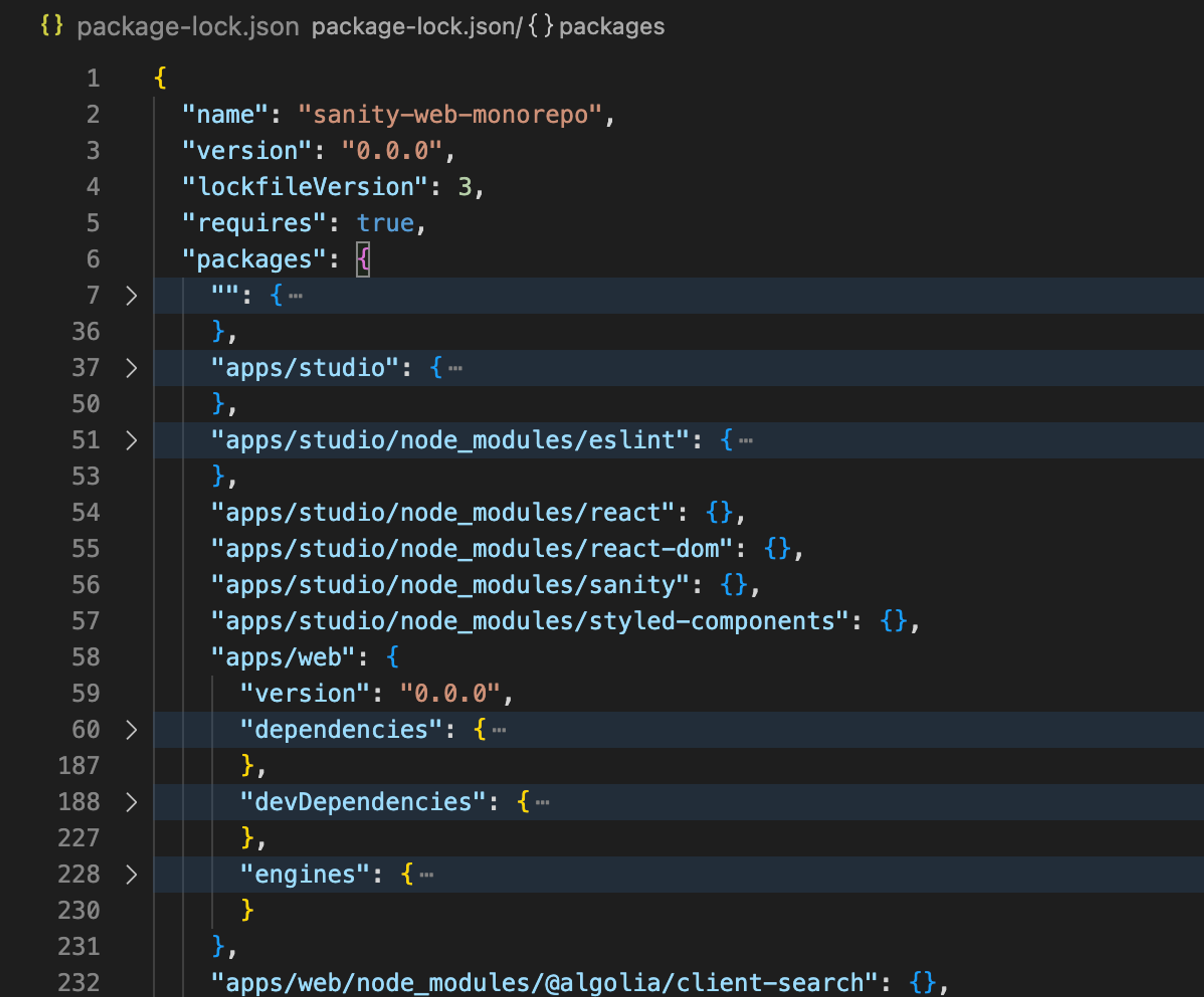This screenshot has width=1204, height=997.
Task: Unfold the dependencies section at line 60
Action: pos(131,730)
